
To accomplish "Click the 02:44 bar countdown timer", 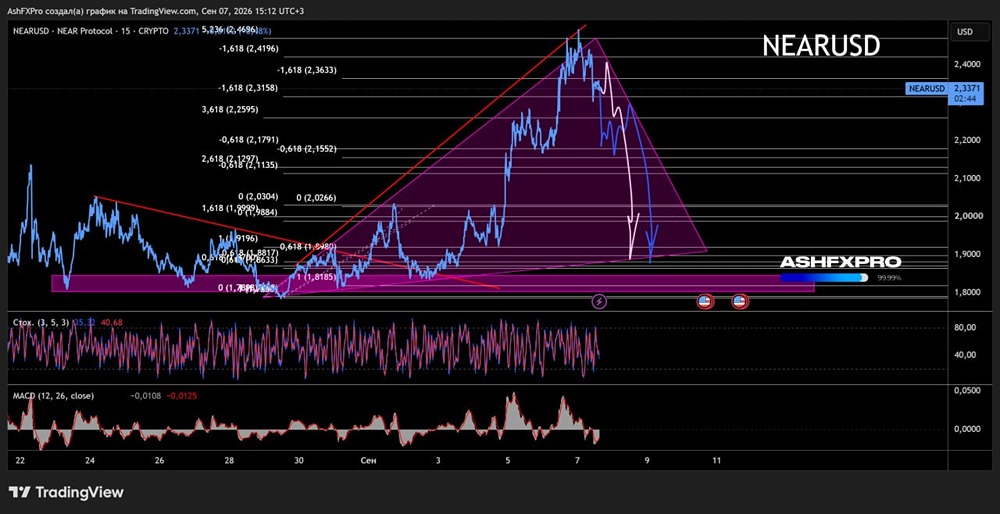I will click(x=964, y=99).
